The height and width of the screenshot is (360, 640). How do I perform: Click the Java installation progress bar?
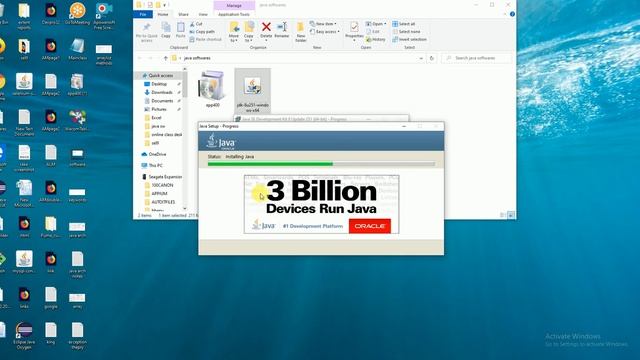tap(321, 164)
